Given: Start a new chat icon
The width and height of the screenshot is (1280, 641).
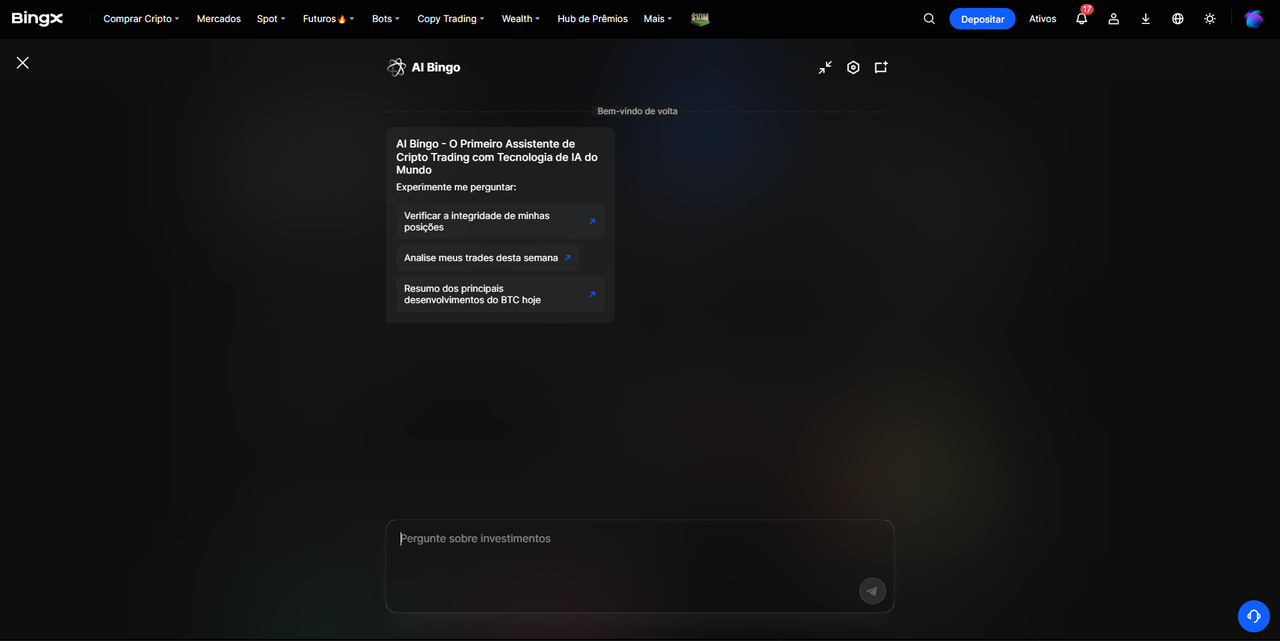Looking at the screenshot, I should tap(881, 67).
